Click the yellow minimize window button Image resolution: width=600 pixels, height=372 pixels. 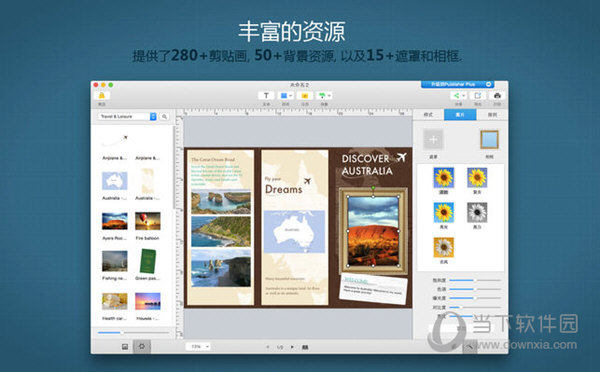[x=103, y=85]
